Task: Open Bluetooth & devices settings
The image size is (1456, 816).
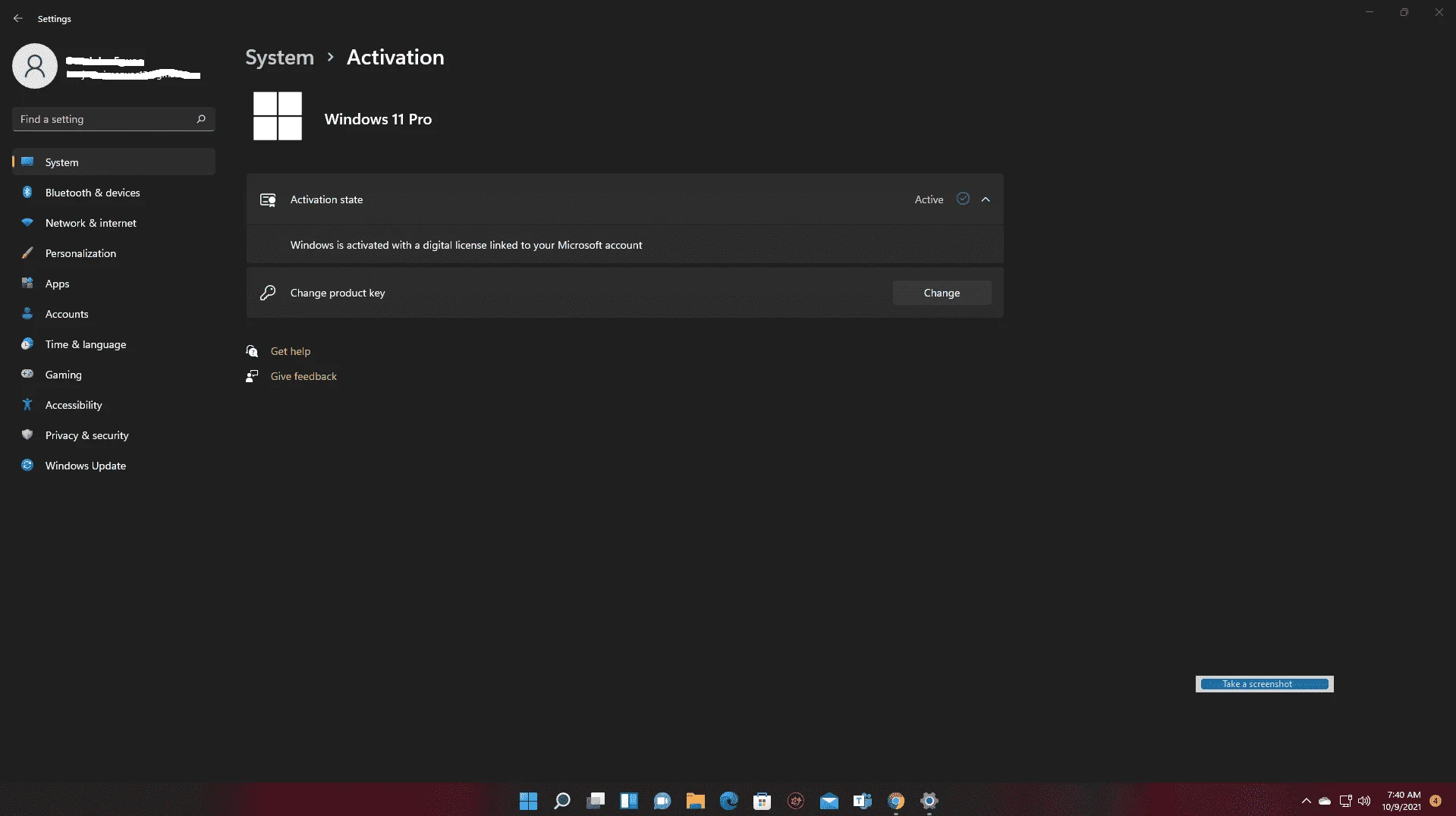Action: 113,193
